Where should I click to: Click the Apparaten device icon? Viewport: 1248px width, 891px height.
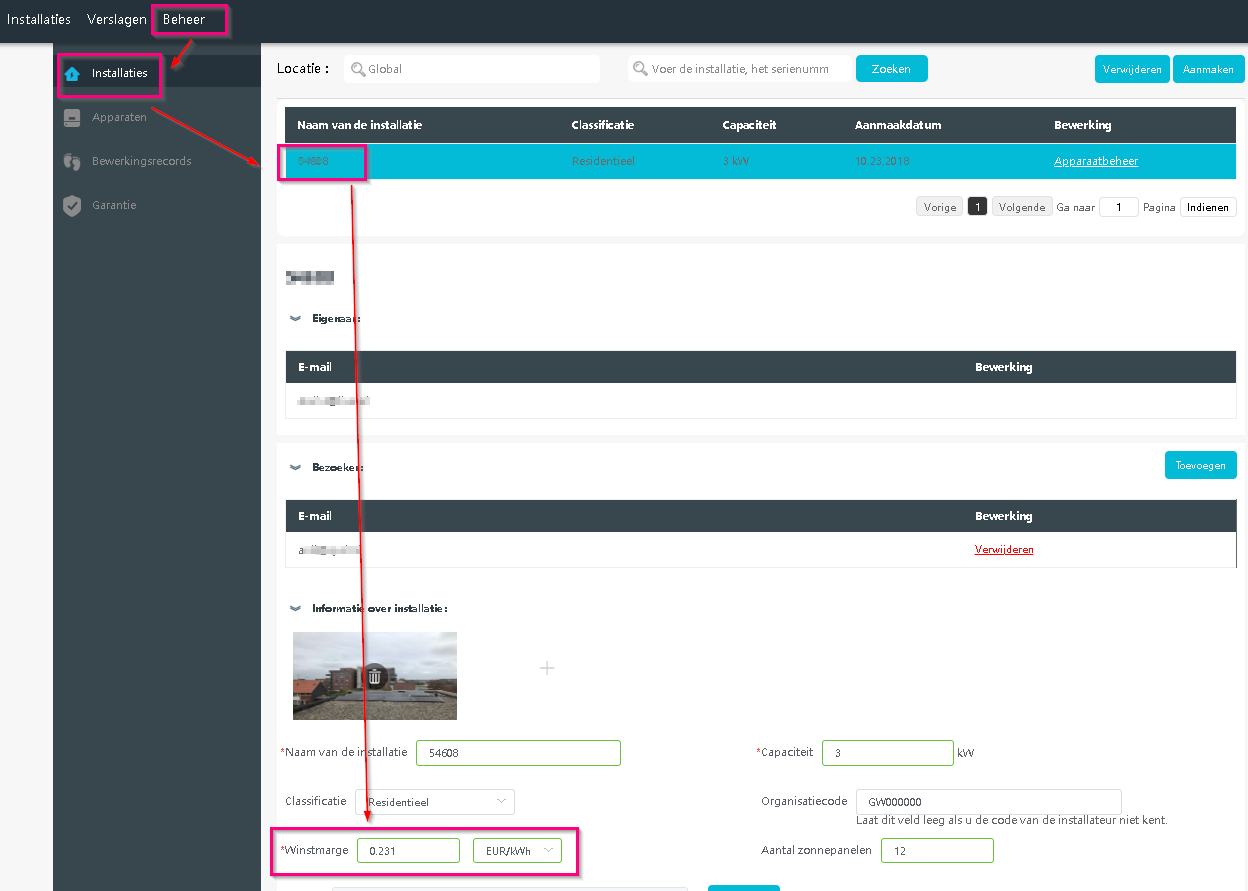[x=72, y=118]
